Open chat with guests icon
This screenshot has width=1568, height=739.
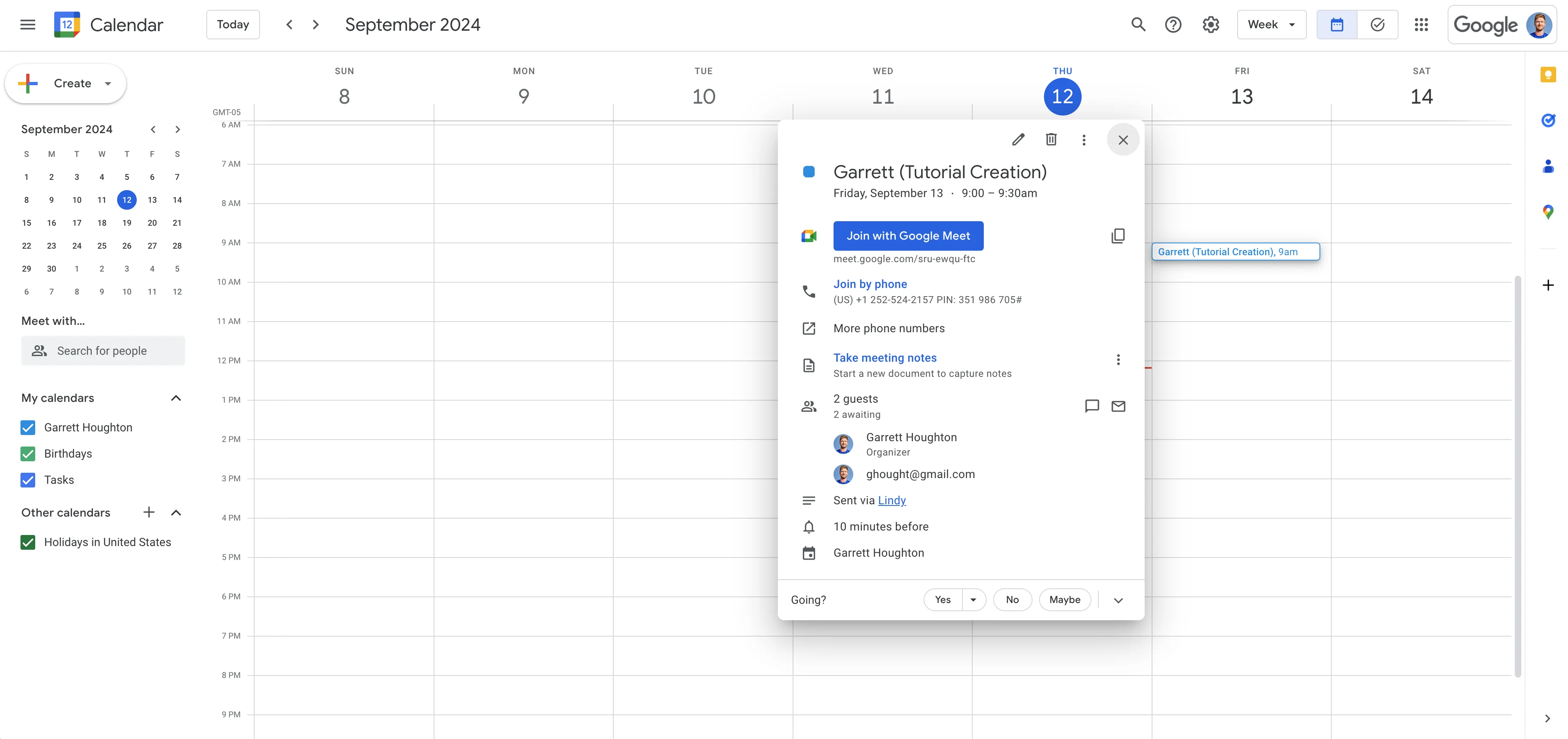[1091, 406]
